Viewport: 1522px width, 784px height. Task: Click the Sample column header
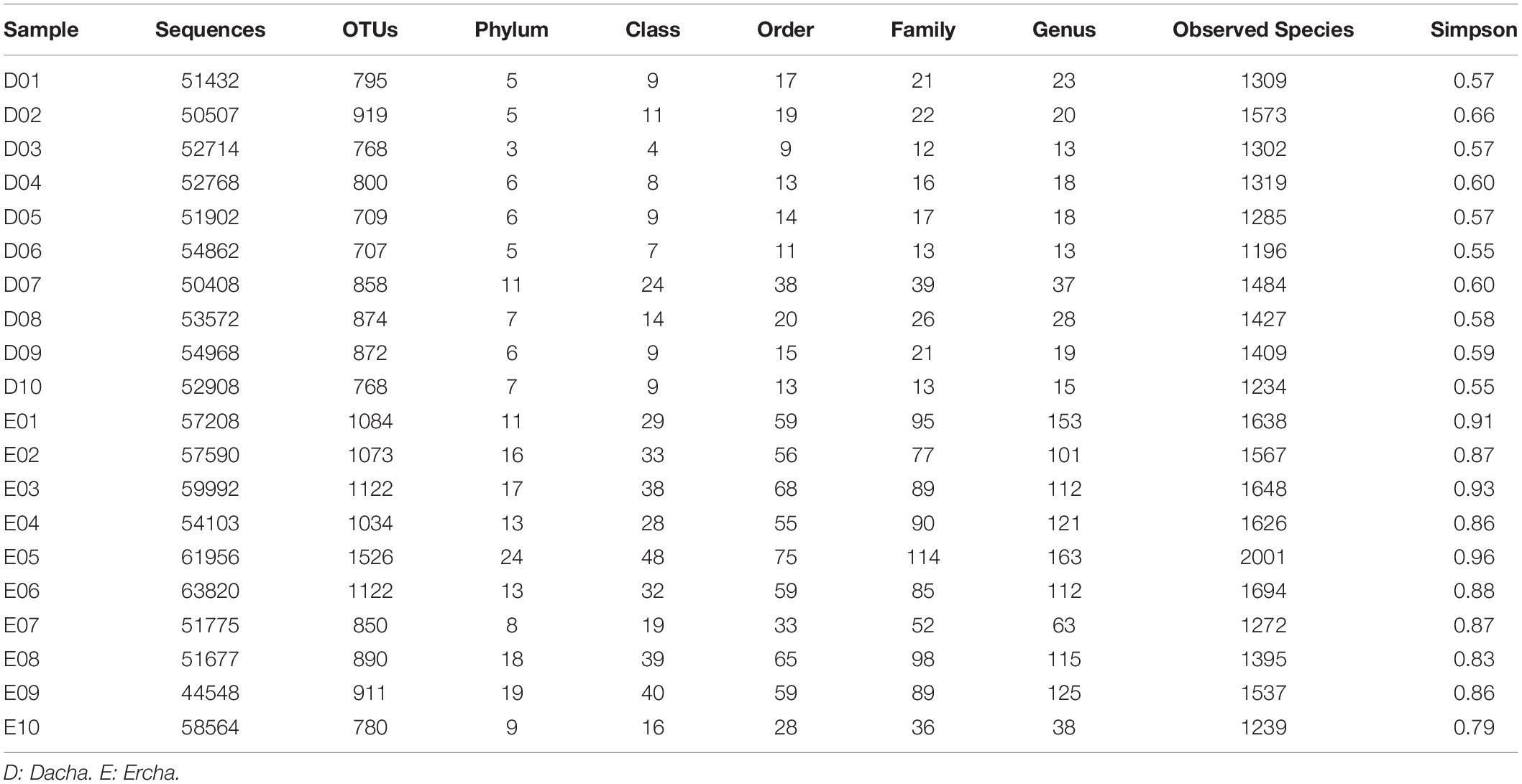(x=41, y=29)
